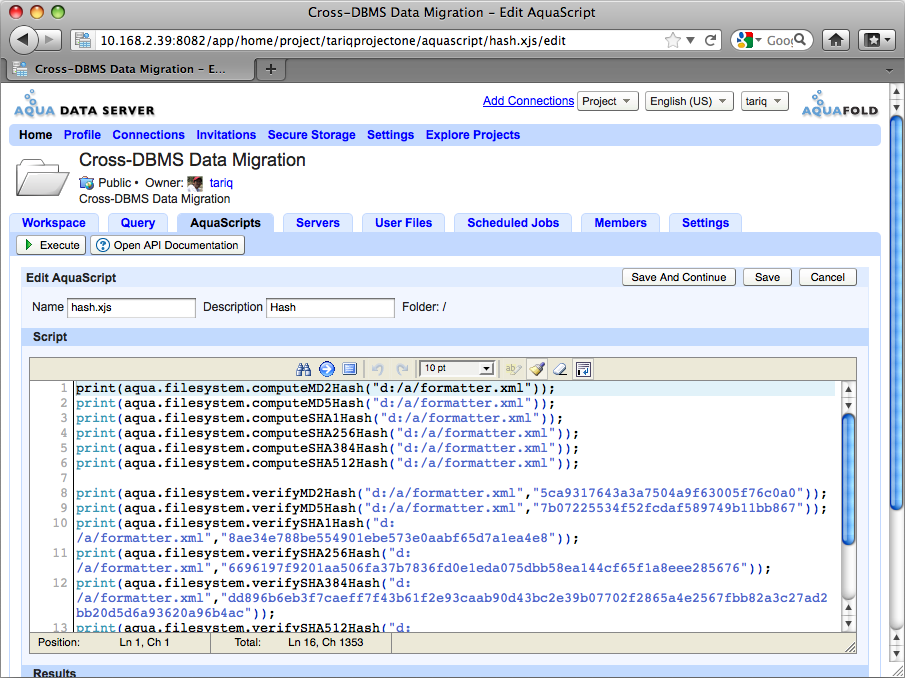The image size is (905, 678).
Task: Click the select-all lines icon
Action: (350, 369)
